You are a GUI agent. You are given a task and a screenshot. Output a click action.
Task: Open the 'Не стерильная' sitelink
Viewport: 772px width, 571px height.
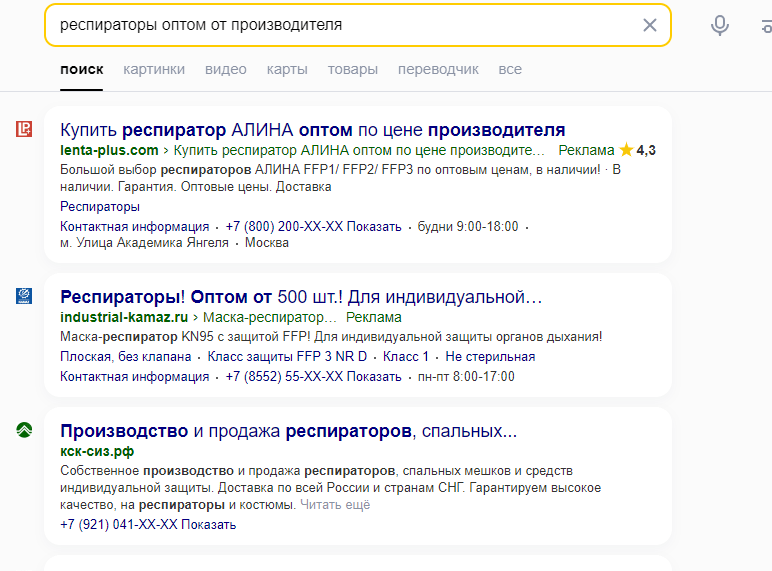(490, 356)
